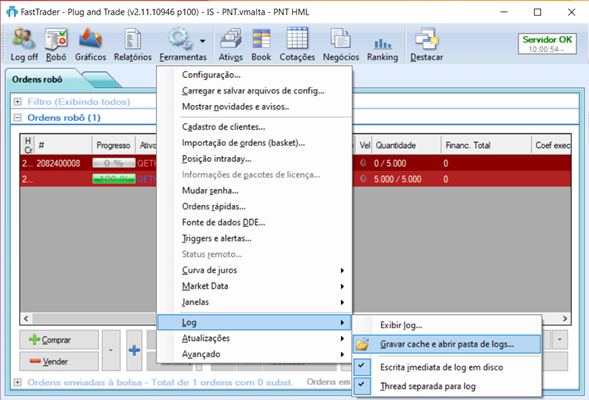
Task: Expand the Avançado submenu
Action: pyautogui.click(x=254, y=354)
